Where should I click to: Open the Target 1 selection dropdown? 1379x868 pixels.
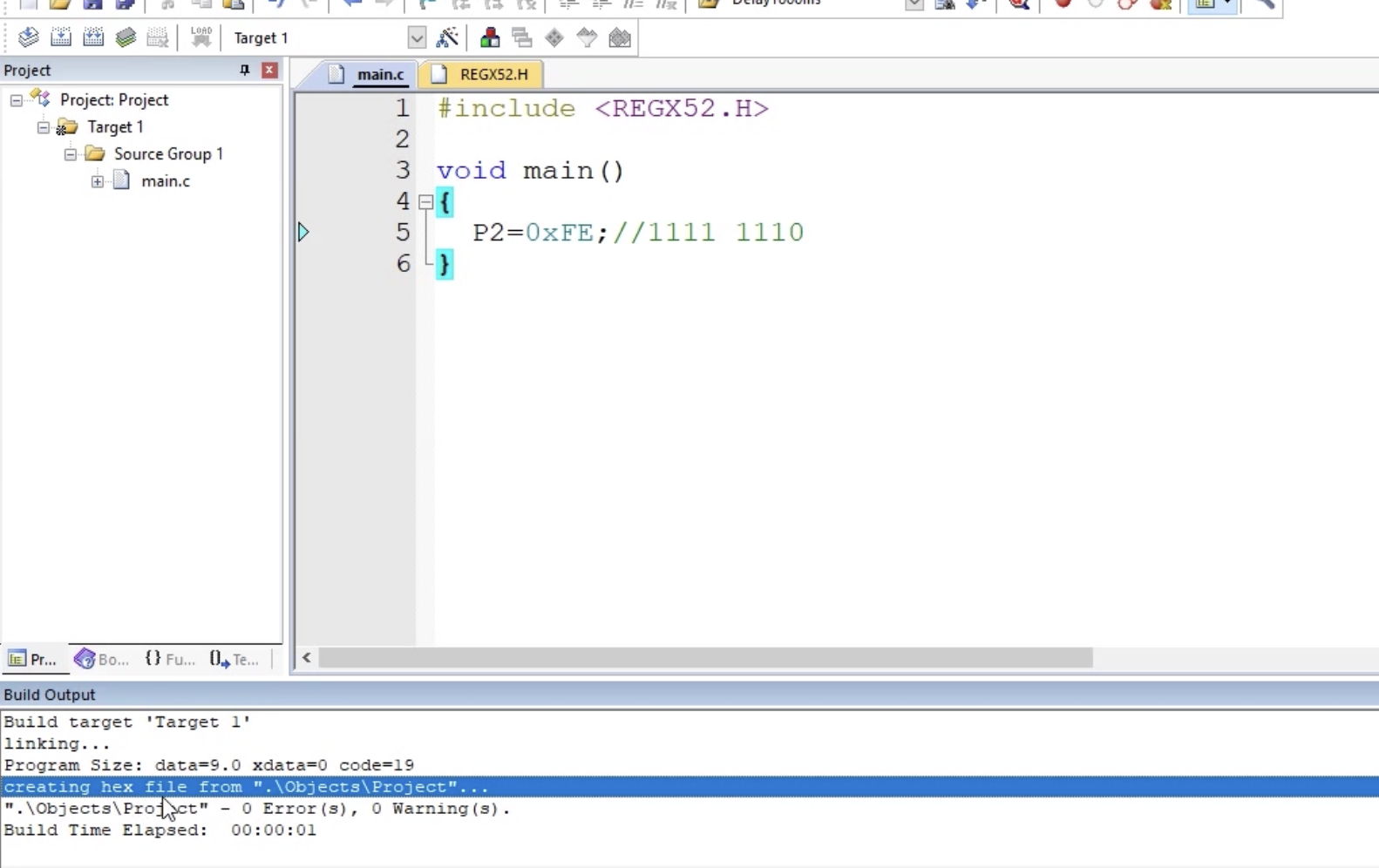[417, 37]
